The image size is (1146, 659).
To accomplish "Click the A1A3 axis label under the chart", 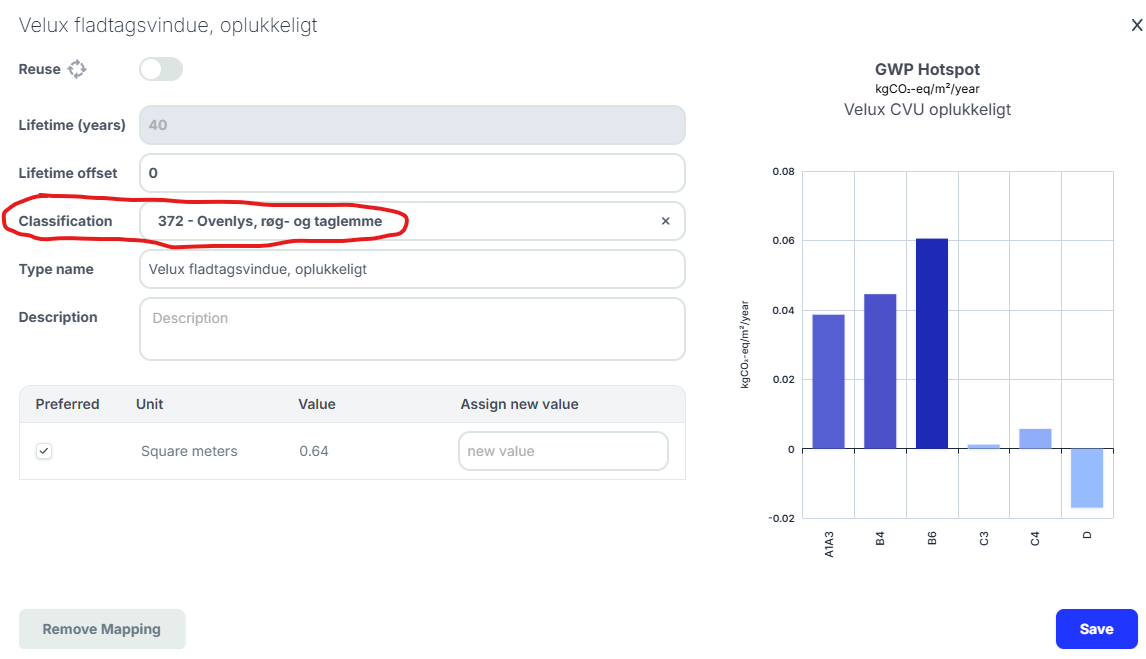I will click(x=829, y=544).
